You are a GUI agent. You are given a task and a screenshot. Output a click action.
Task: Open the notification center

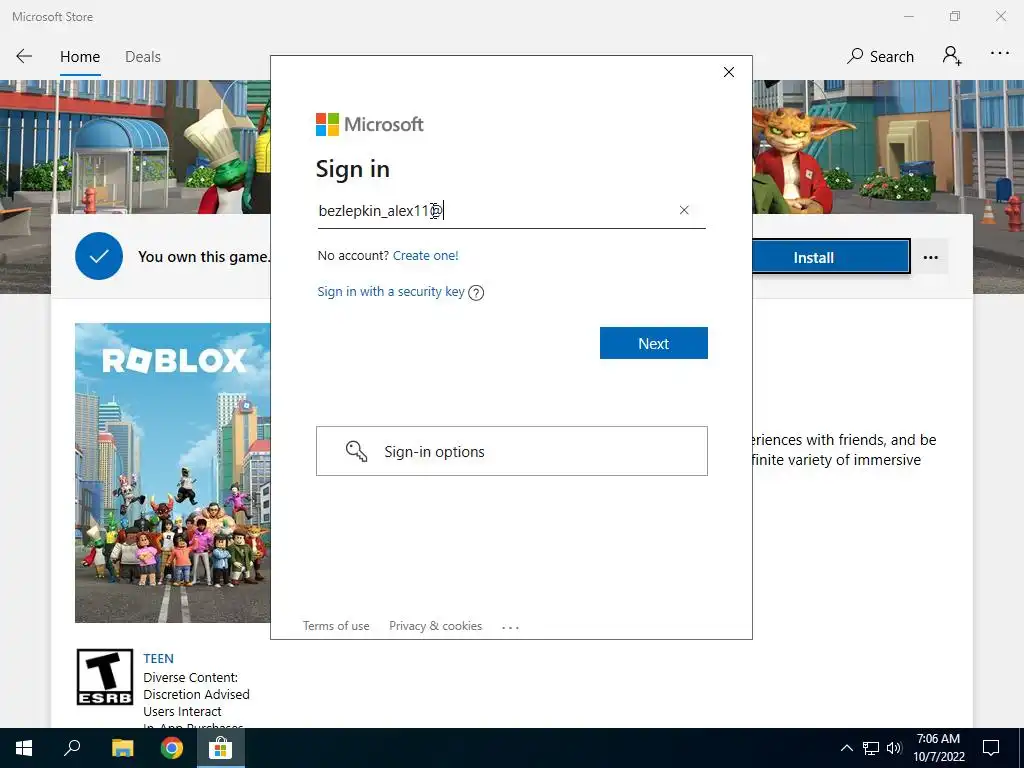[991, 748]
